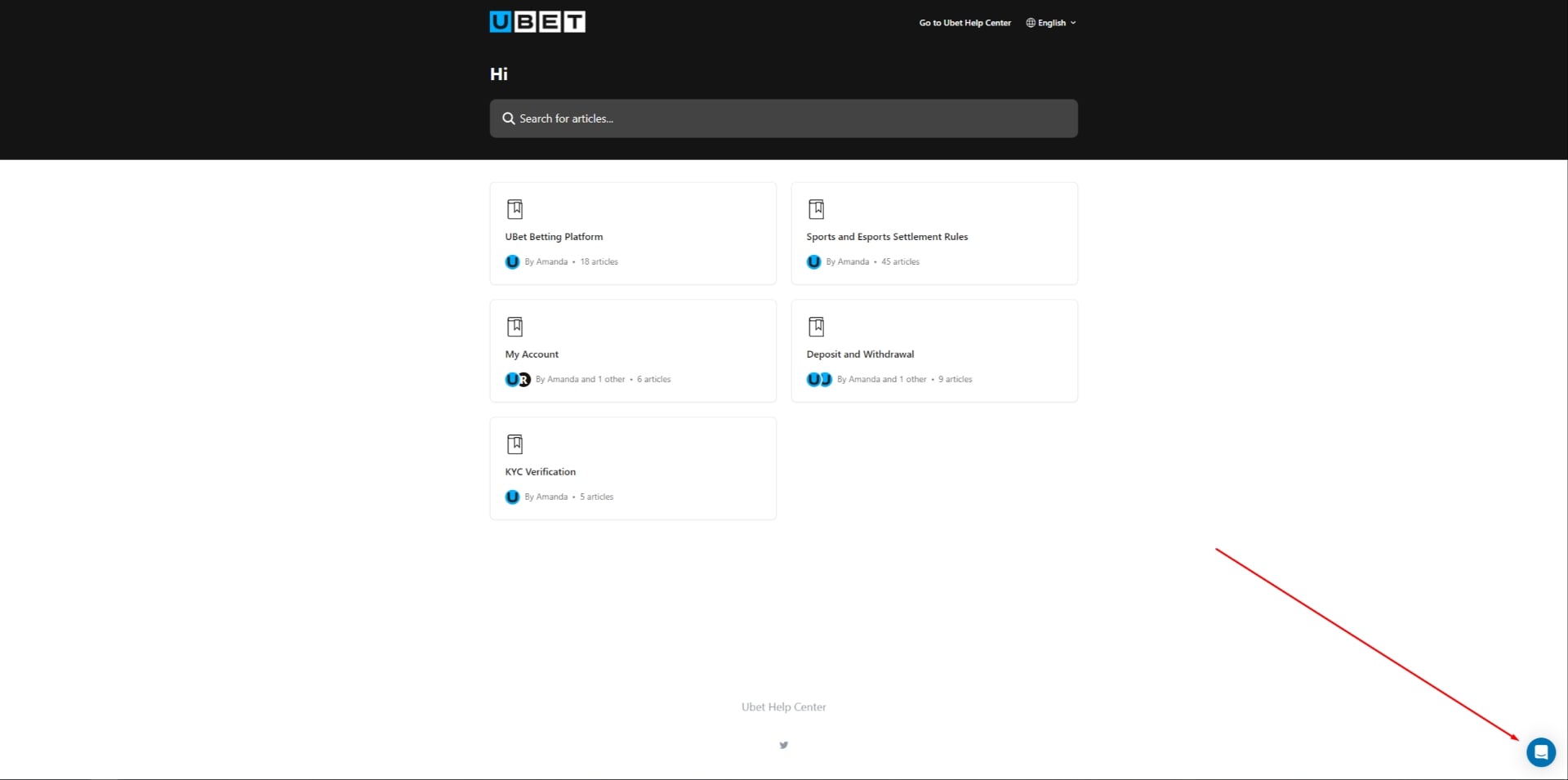Open the KYC Verification collection

point(633,469)
